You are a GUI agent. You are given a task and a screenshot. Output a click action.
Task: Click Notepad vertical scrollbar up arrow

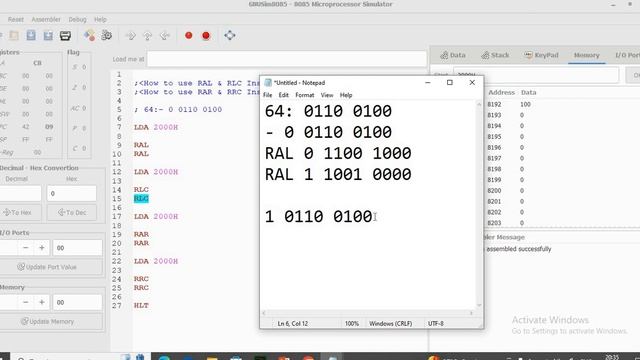click(x=479, y=104)
